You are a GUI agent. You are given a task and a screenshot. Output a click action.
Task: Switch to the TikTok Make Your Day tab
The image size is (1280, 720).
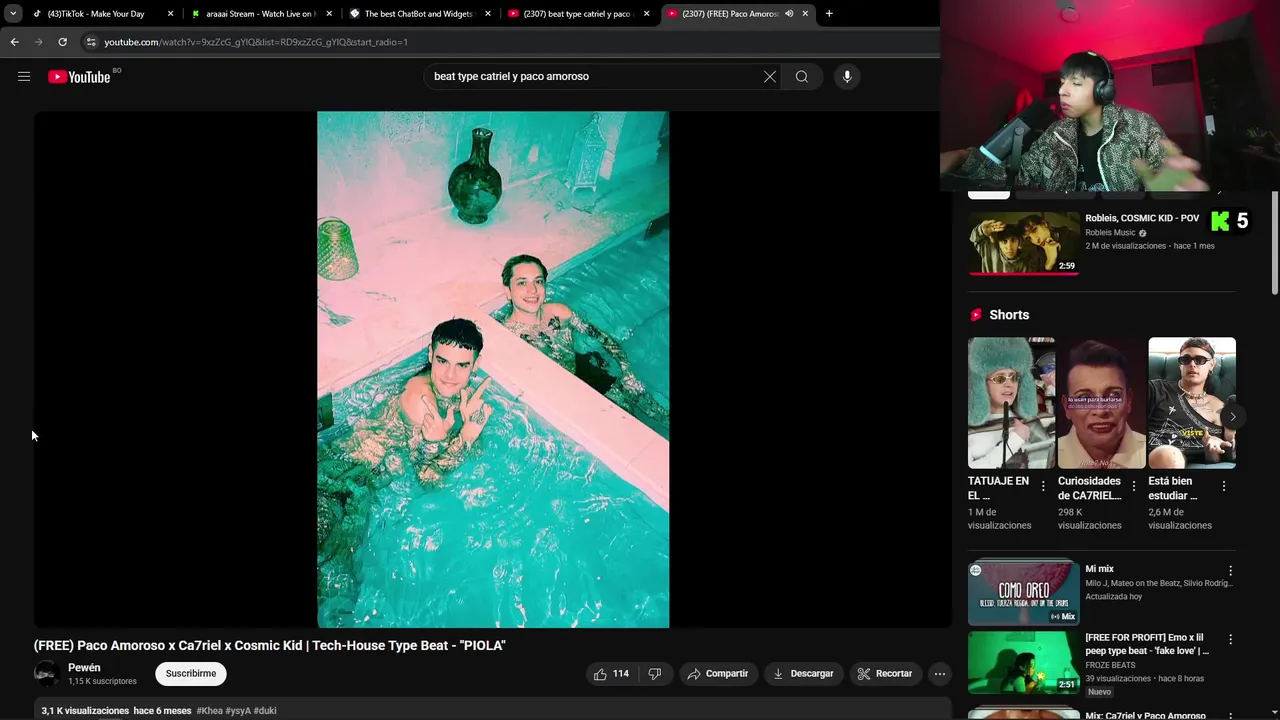[x=95, y=14]
